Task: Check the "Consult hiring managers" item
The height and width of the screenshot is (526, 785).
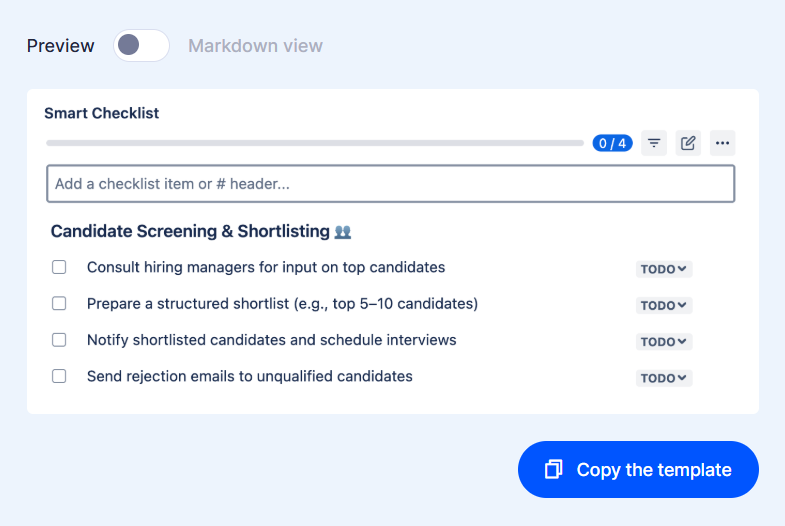Action: (x=59, y=267)
